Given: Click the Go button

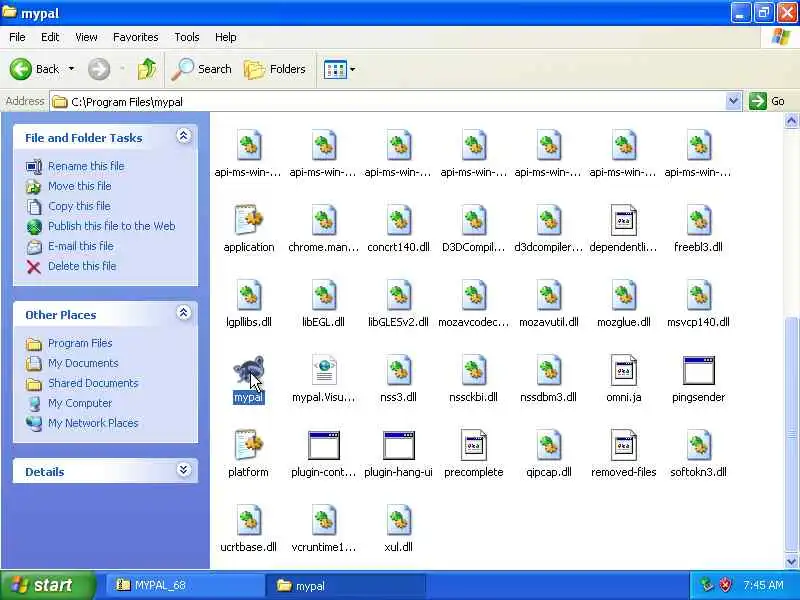Looking at the screenshot, I should (767, 101).
